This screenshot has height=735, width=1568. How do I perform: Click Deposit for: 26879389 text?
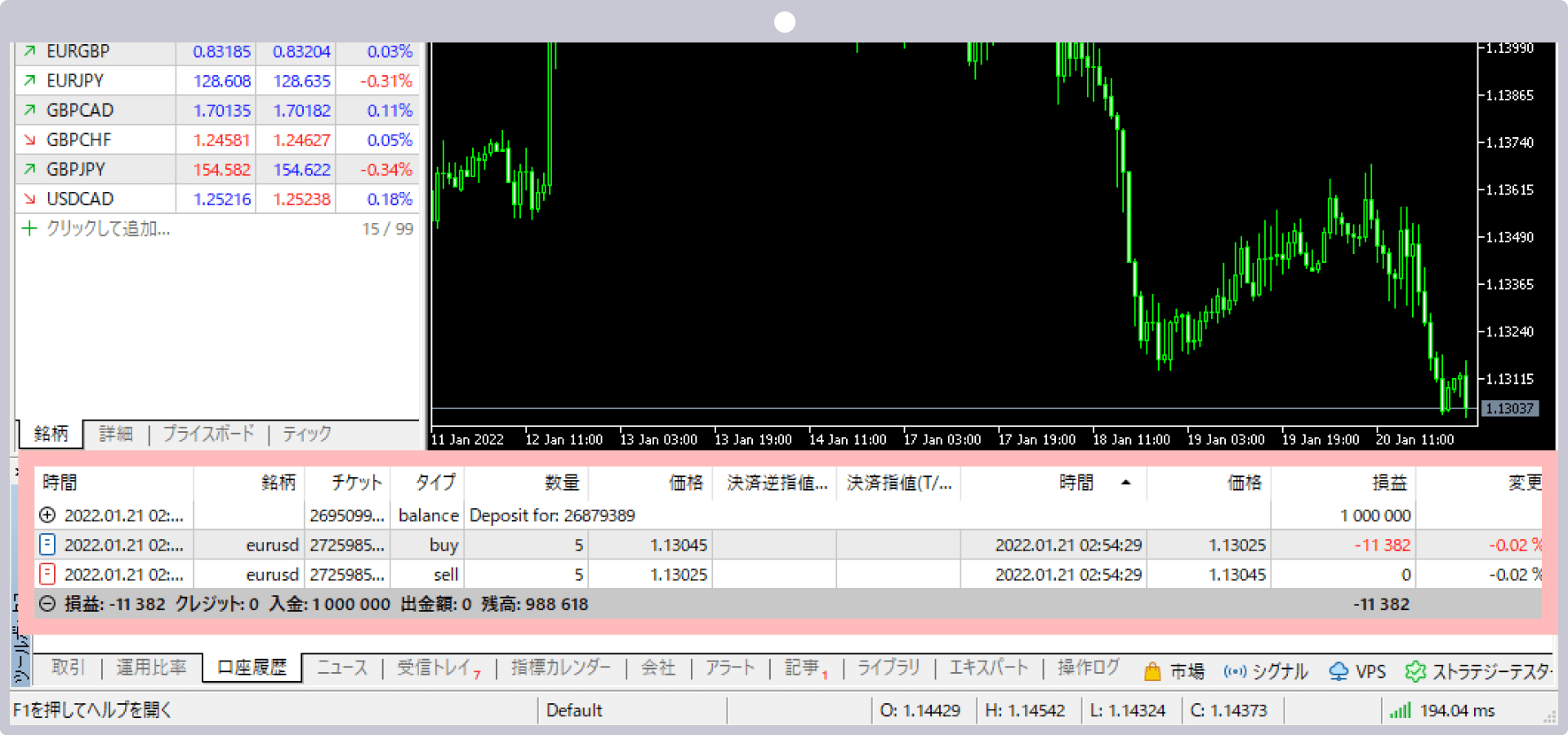552,515
